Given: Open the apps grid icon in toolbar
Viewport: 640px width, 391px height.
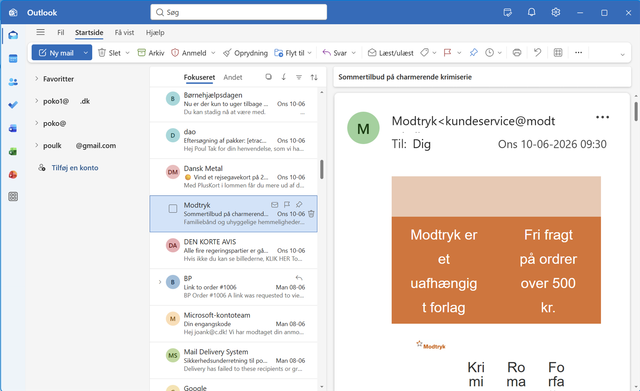Looking at the screenshot, I should pos(558,53).
